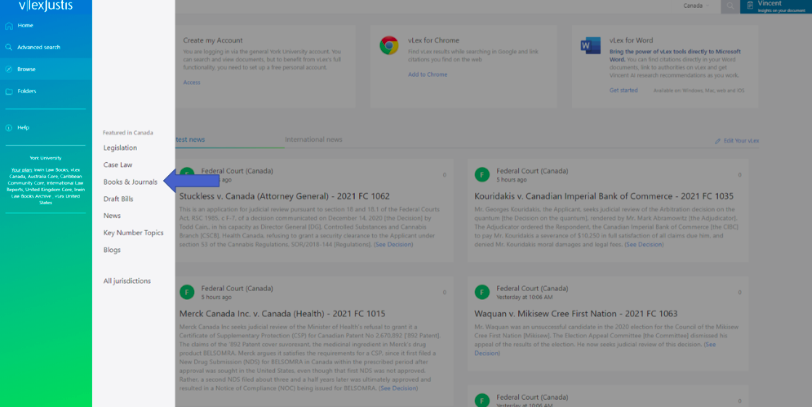Click See Decision link in Kouridakis summary
Viewport: 812px width, 407px height.
[x=644, y=244]
